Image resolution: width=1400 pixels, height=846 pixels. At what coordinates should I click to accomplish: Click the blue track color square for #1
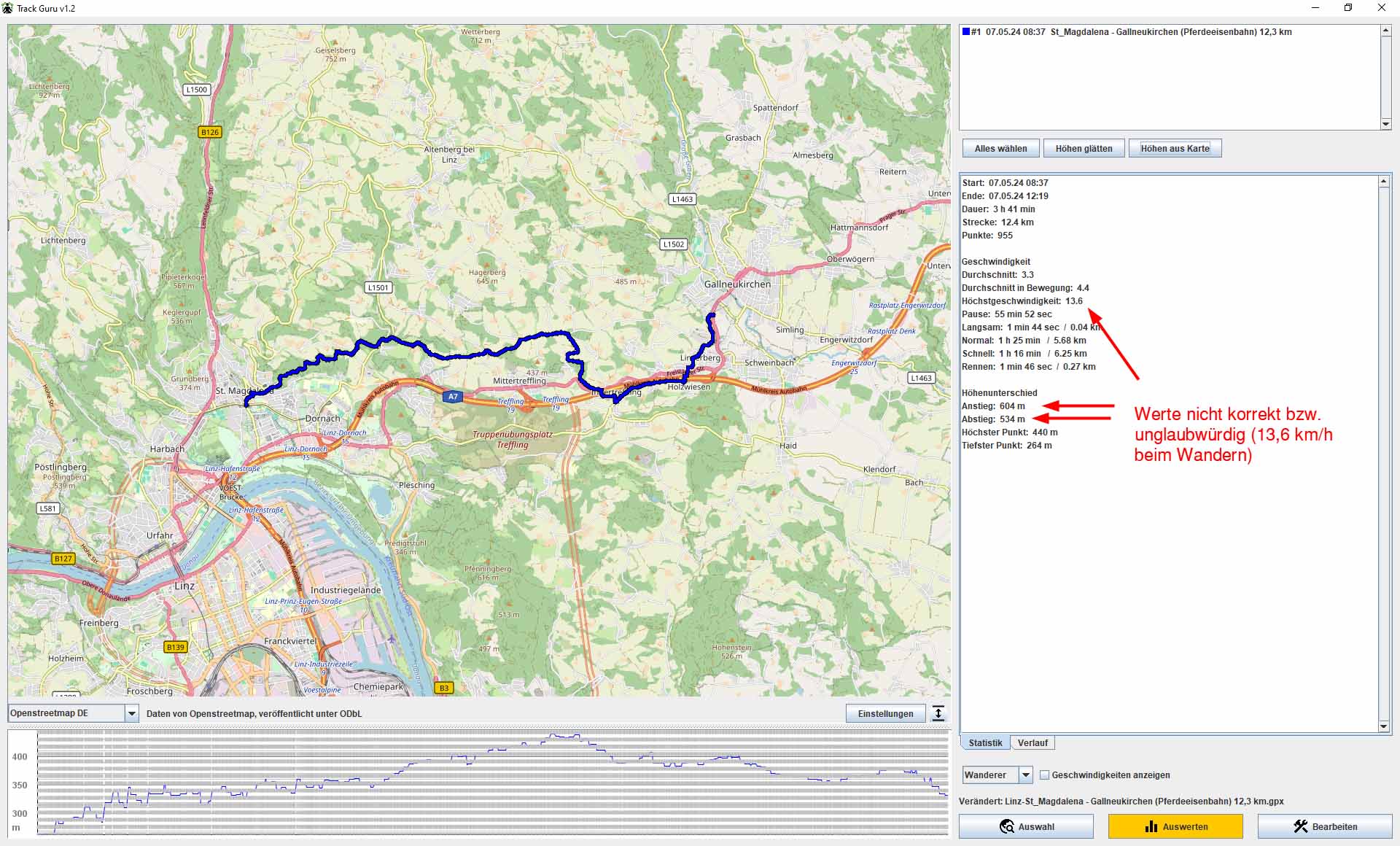tap(965, 32)
